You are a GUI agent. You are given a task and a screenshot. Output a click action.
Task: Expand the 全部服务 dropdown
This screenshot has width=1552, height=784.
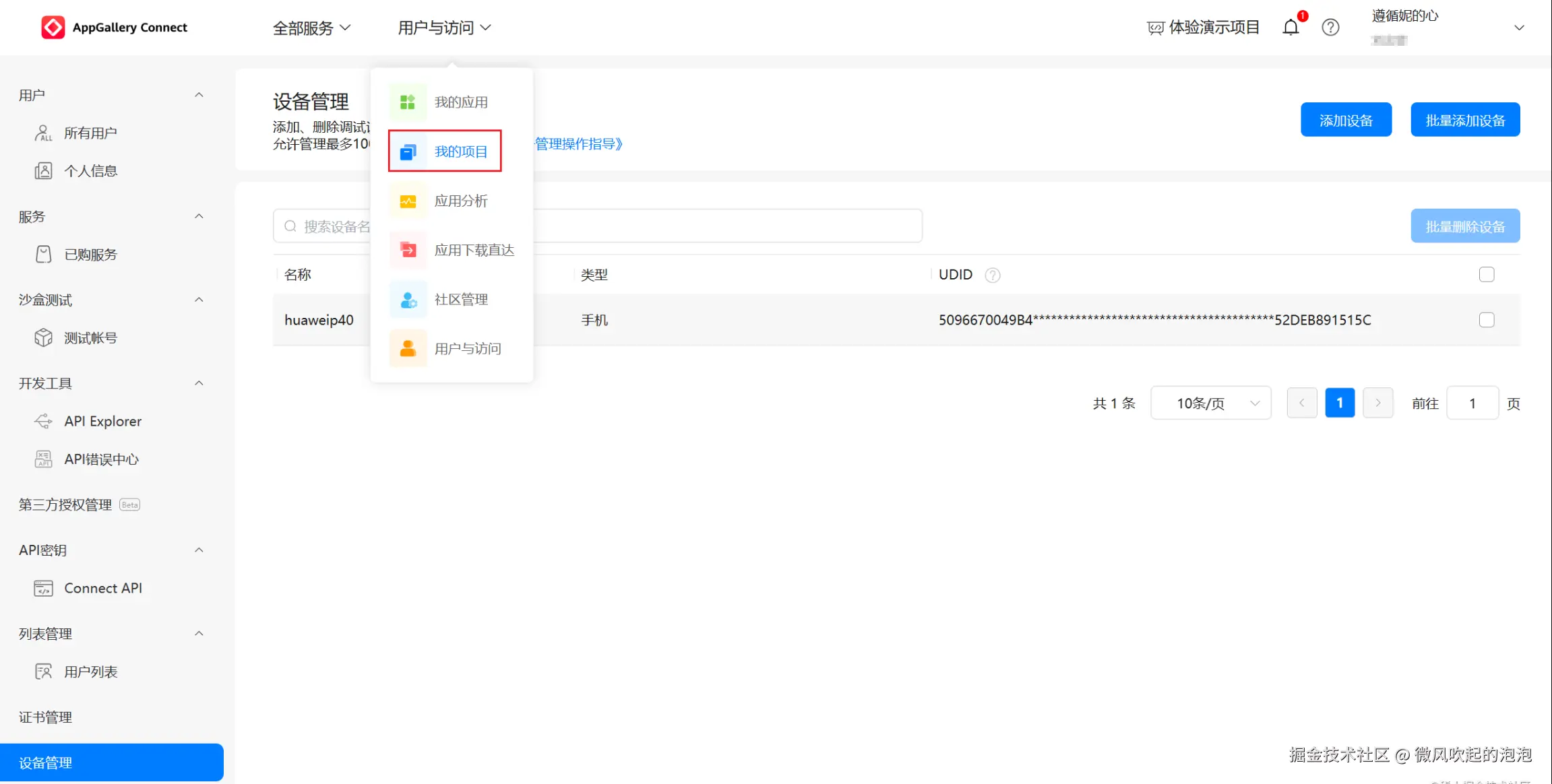(311, 28)
